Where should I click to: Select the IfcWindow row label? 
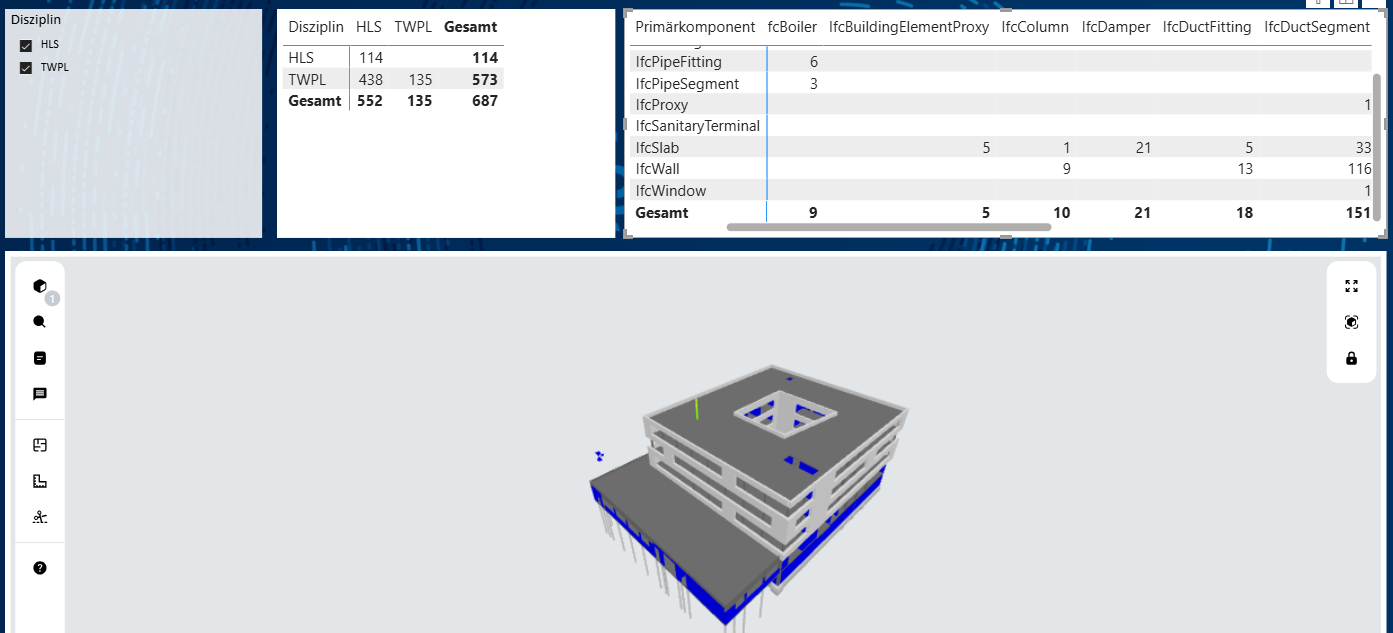click(670, 191)
